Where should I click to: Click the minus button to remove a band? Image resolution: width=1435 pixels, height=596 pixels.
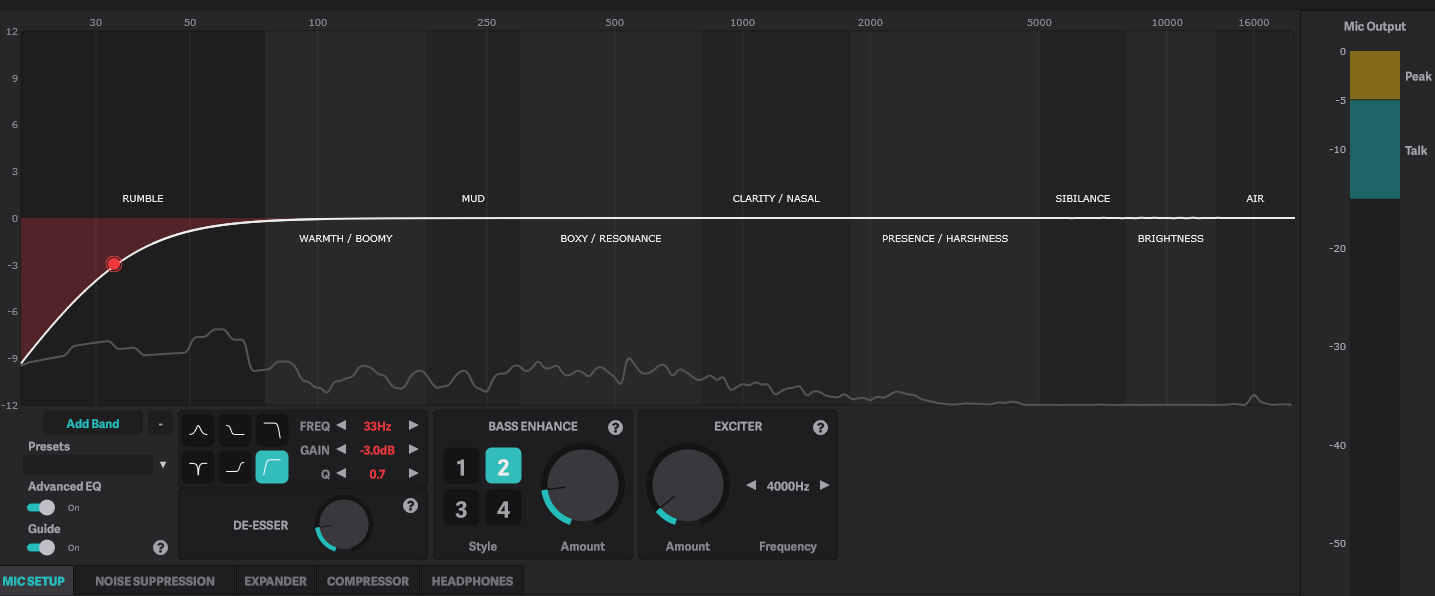click(160, 423)
